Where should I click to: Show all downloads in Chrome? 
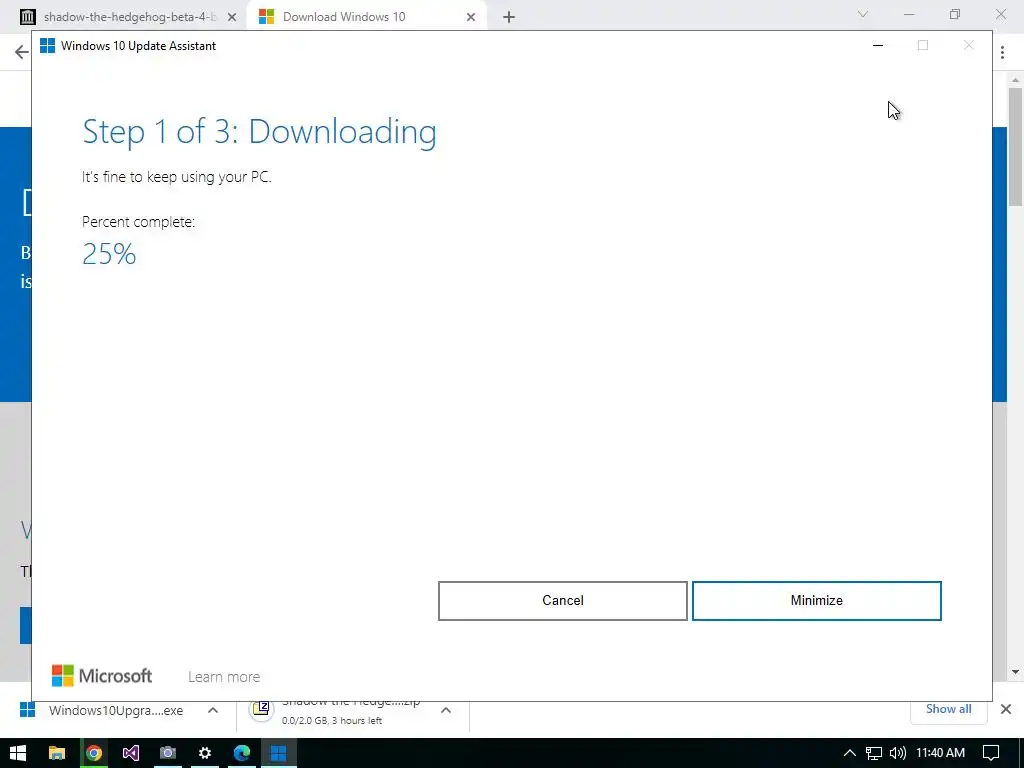pyautogui.click(x=948, y=709)
